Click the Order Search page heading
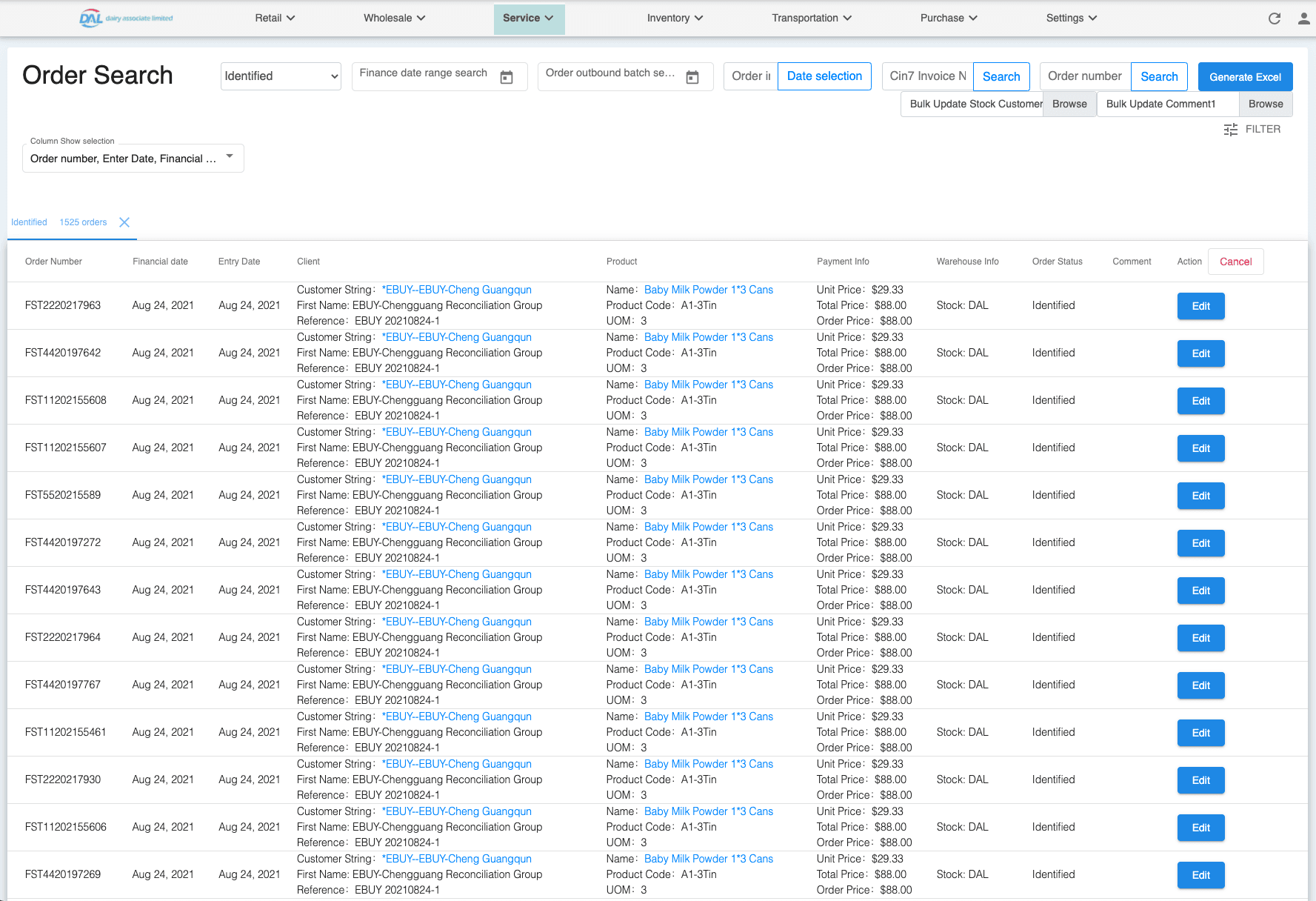1316x901 pixels. [x=98, y=76]
